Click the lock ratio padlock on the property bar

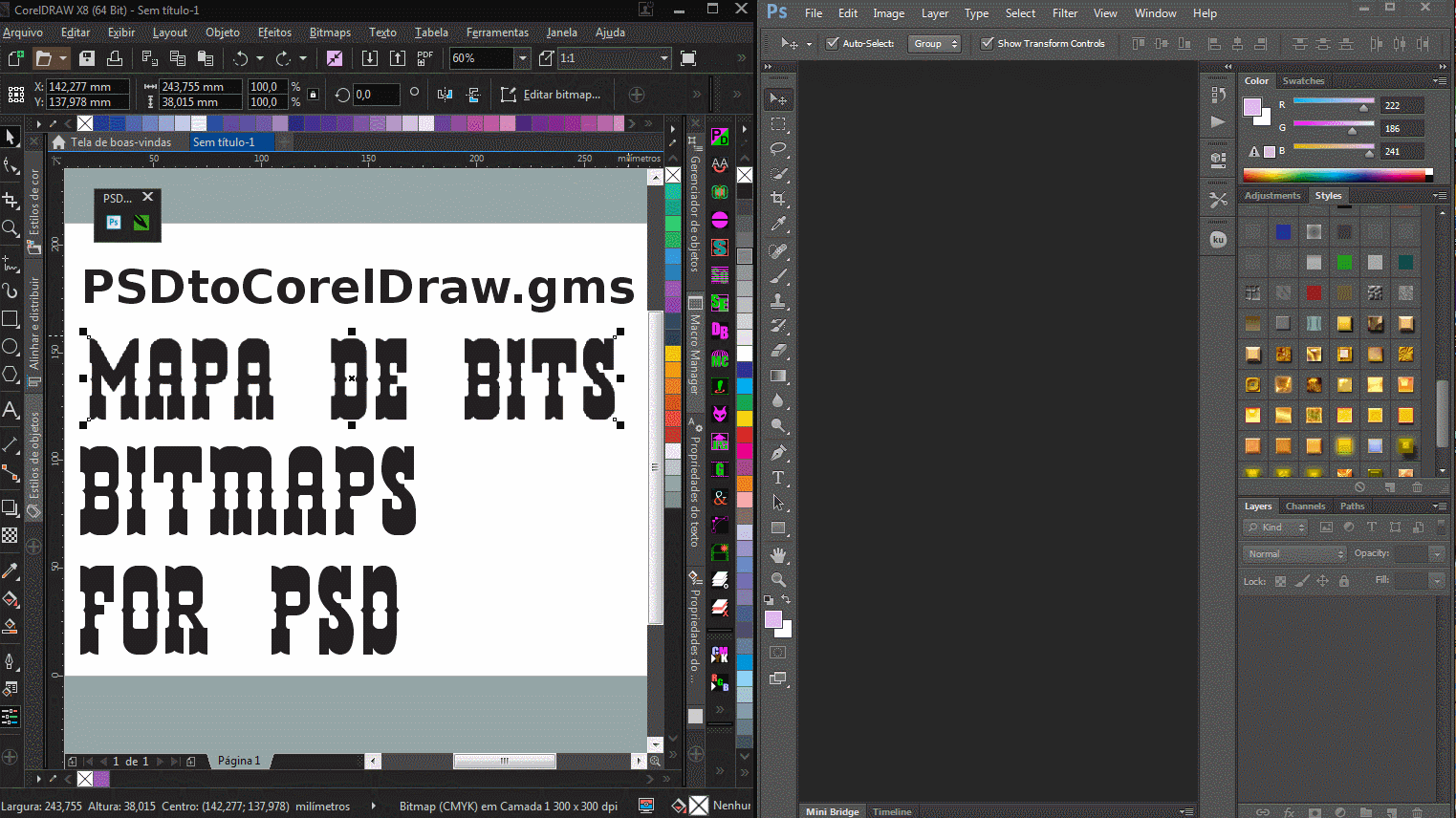[x=311, y=95]
